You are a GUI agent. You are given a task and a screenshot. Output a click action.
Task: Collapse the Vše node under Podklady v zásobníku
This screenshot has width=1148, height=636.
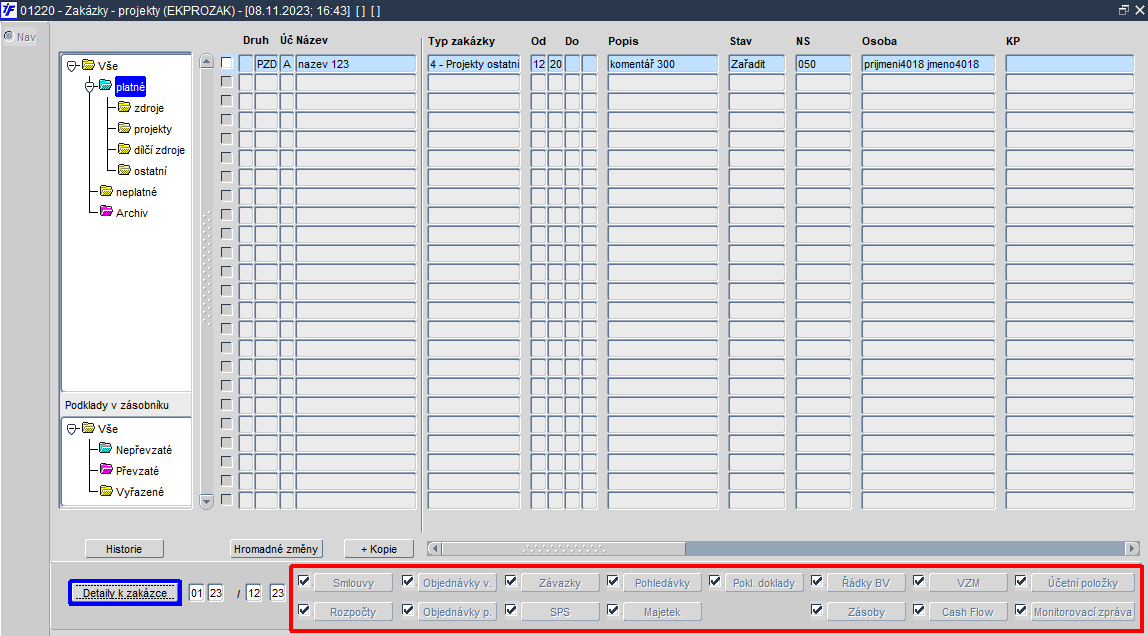click(72, 429)
